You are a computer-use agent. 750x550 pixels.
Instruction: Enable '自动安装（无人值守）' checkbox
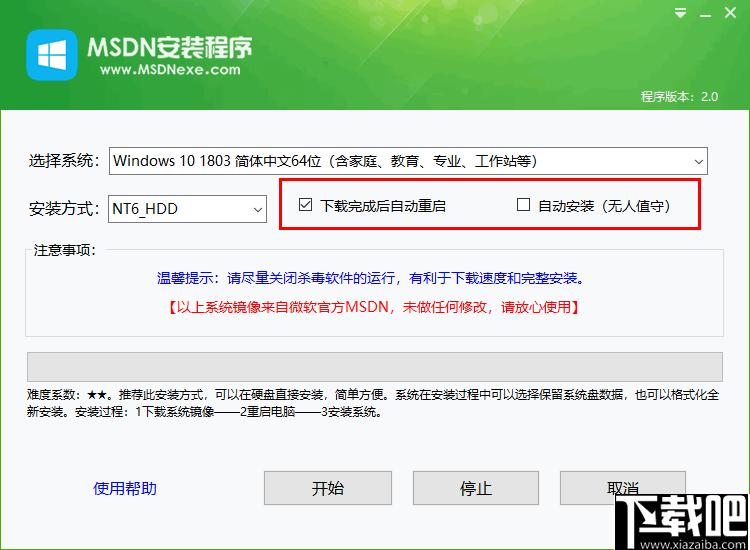coord(523,205)
